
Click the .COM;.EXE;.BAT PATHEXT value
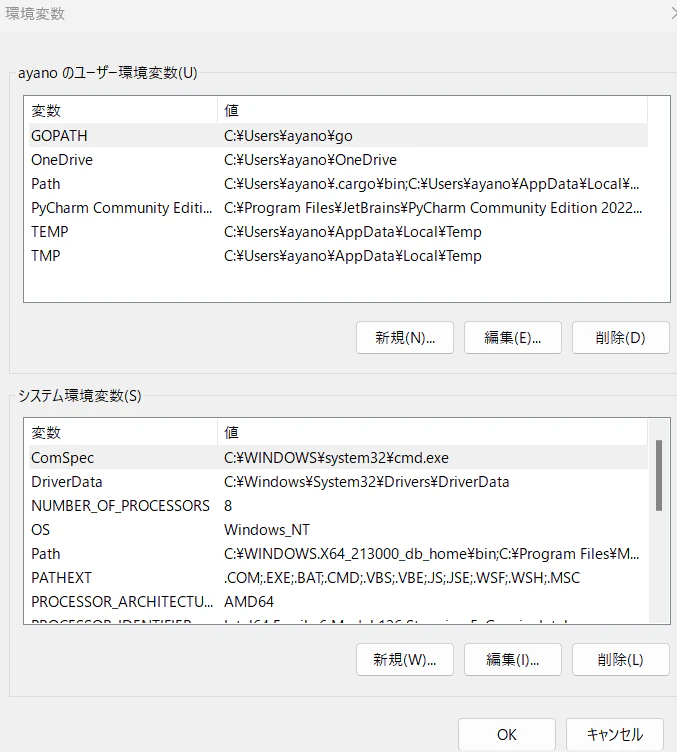(x=402, y=577)
